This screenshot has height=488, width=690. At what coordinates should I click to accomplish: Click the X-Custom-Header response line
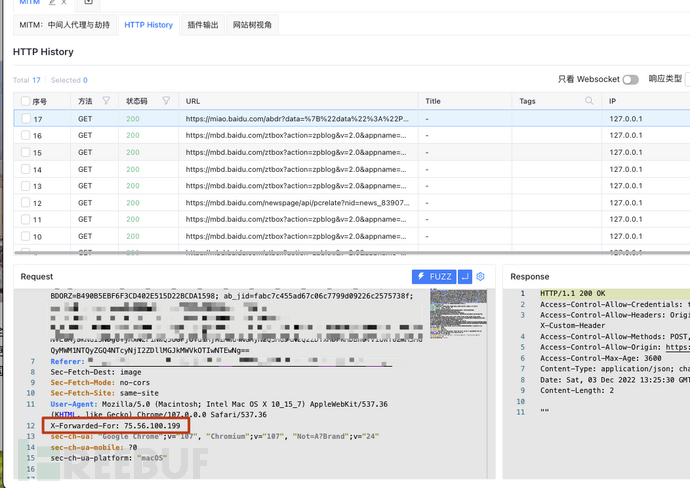(x=573, y=326)
